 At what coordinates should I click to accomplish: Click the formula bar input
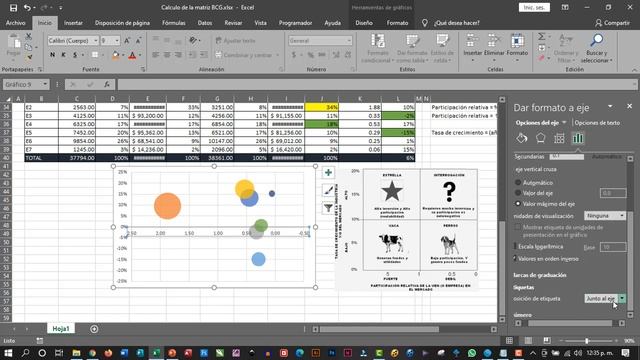(x=377, y=84)
